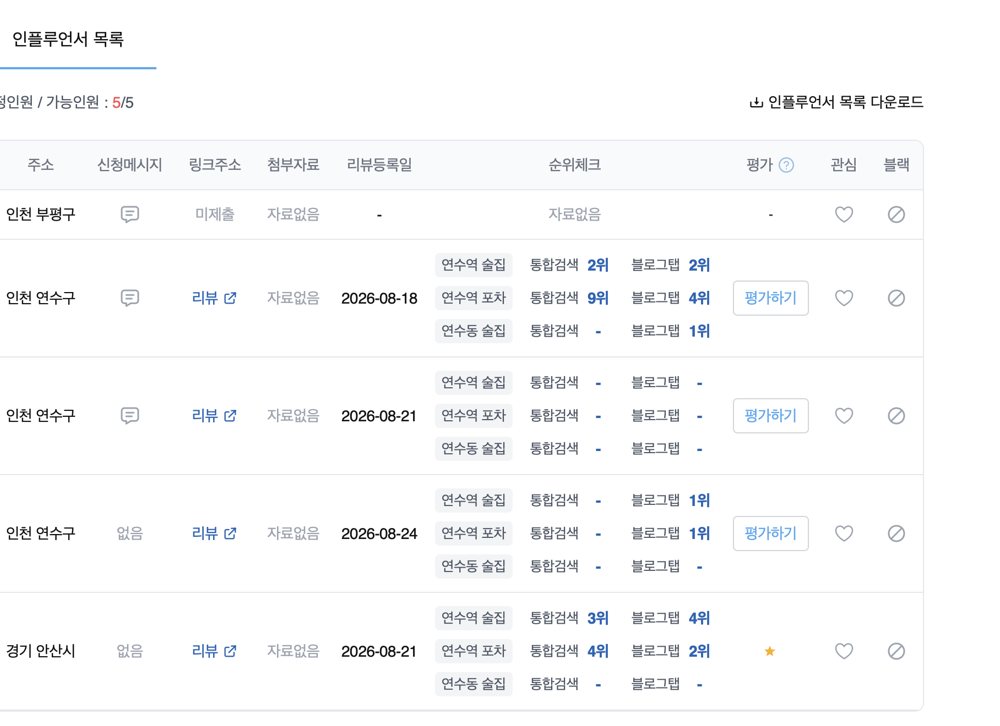
Task: Open application message for 인천 부평구 row
Action: pyautogui.click(x=129, y=214)
